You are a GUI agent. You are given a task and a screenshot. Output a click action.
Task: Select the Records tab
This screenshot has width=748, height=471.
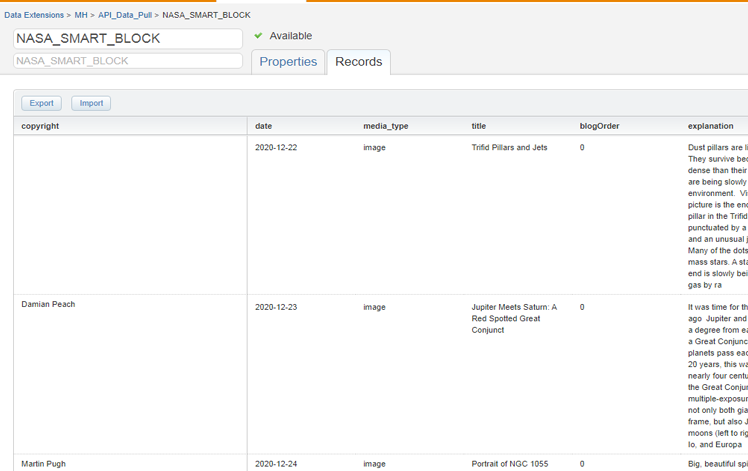coord(358,62)
